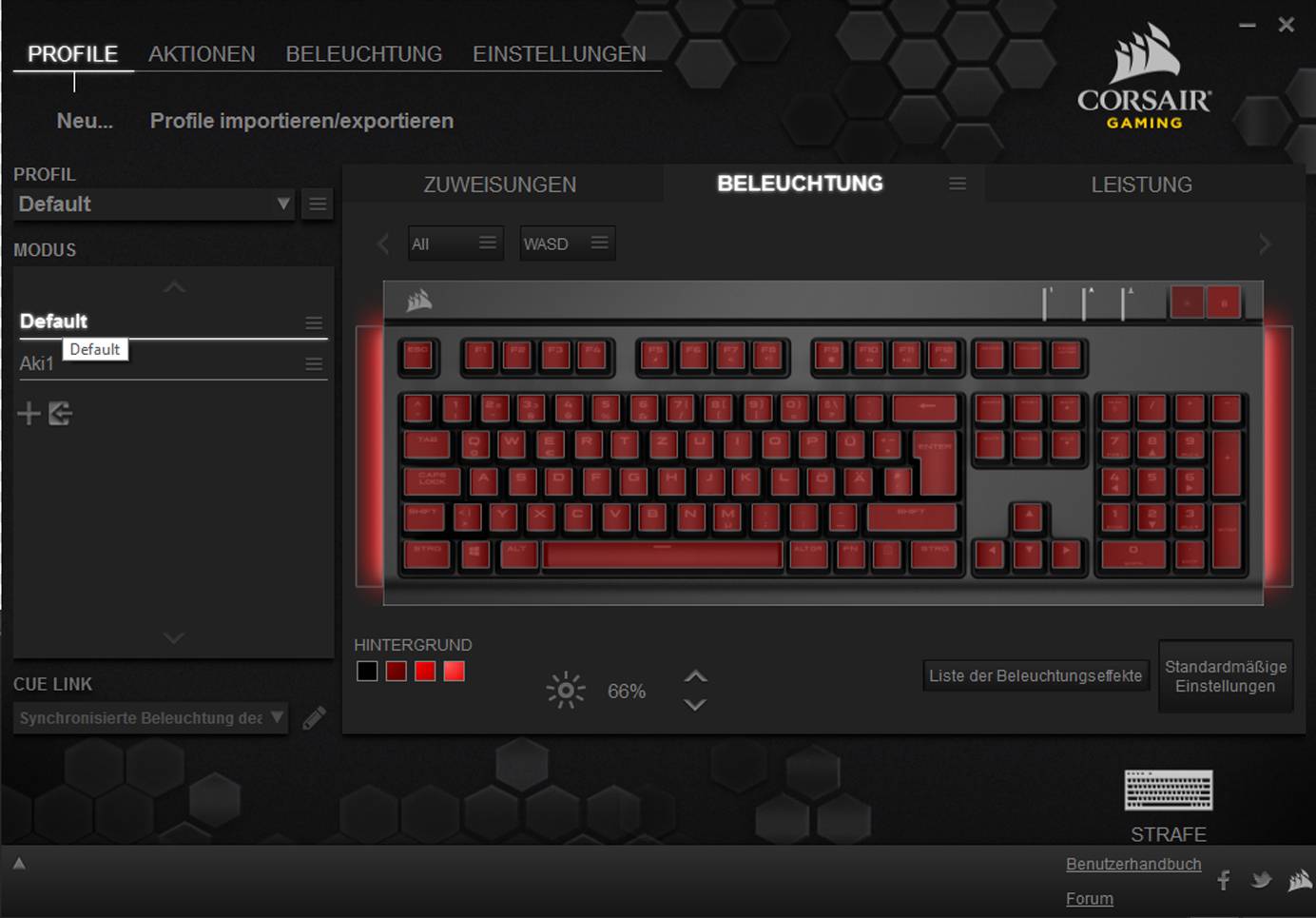Edit CUE Link with pencil icon

(x=314, y=718)
